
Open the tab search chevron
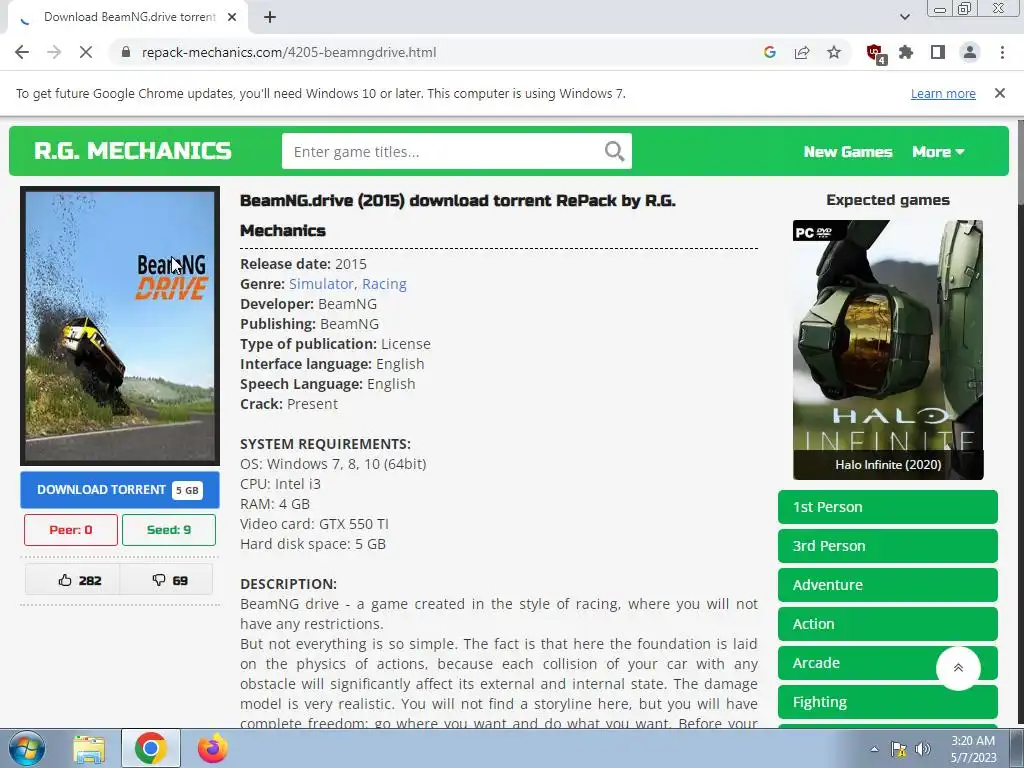[904, 17]
